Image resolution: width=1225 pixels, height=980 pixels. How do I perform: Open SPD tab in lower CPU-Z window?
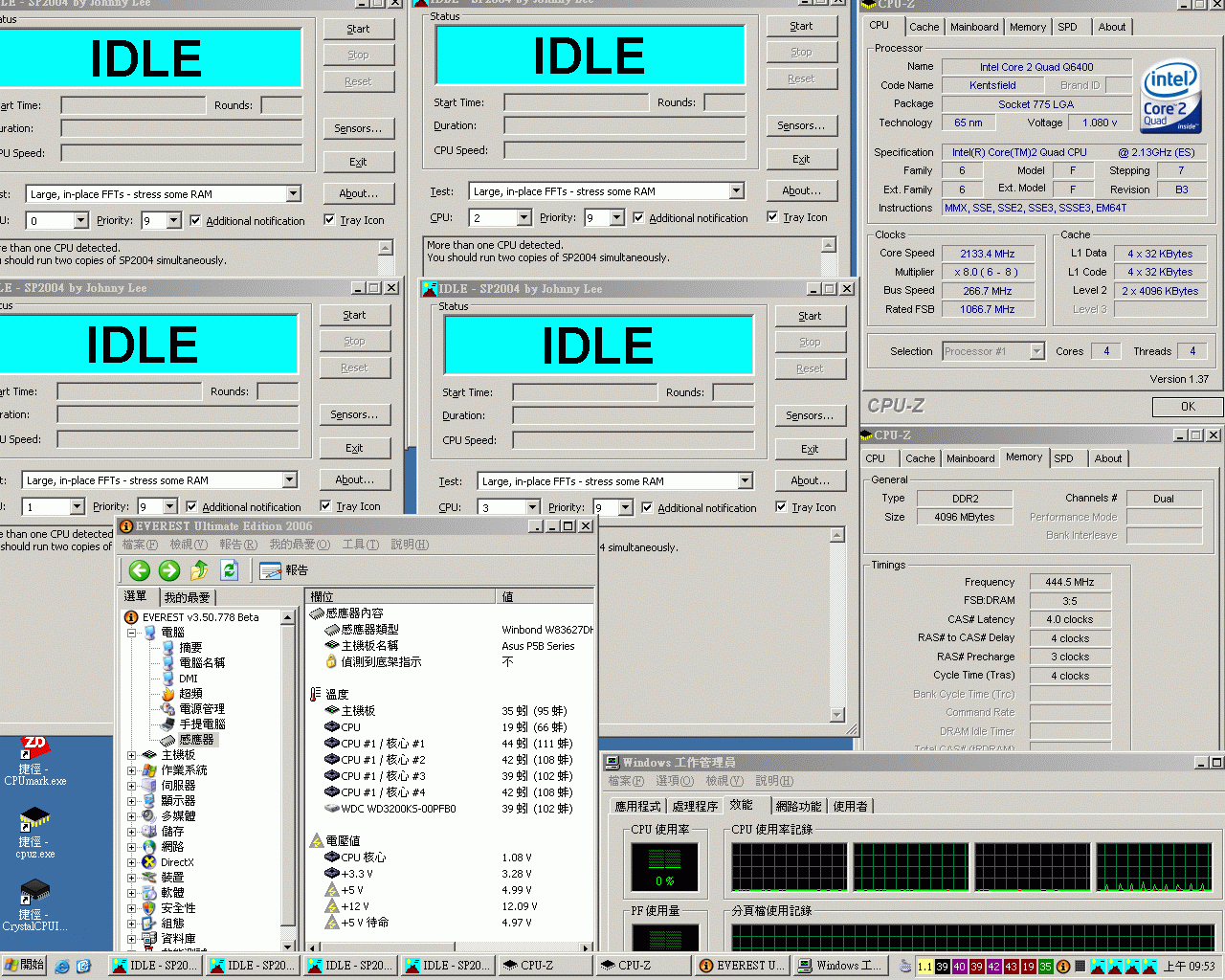(1063, 458)
